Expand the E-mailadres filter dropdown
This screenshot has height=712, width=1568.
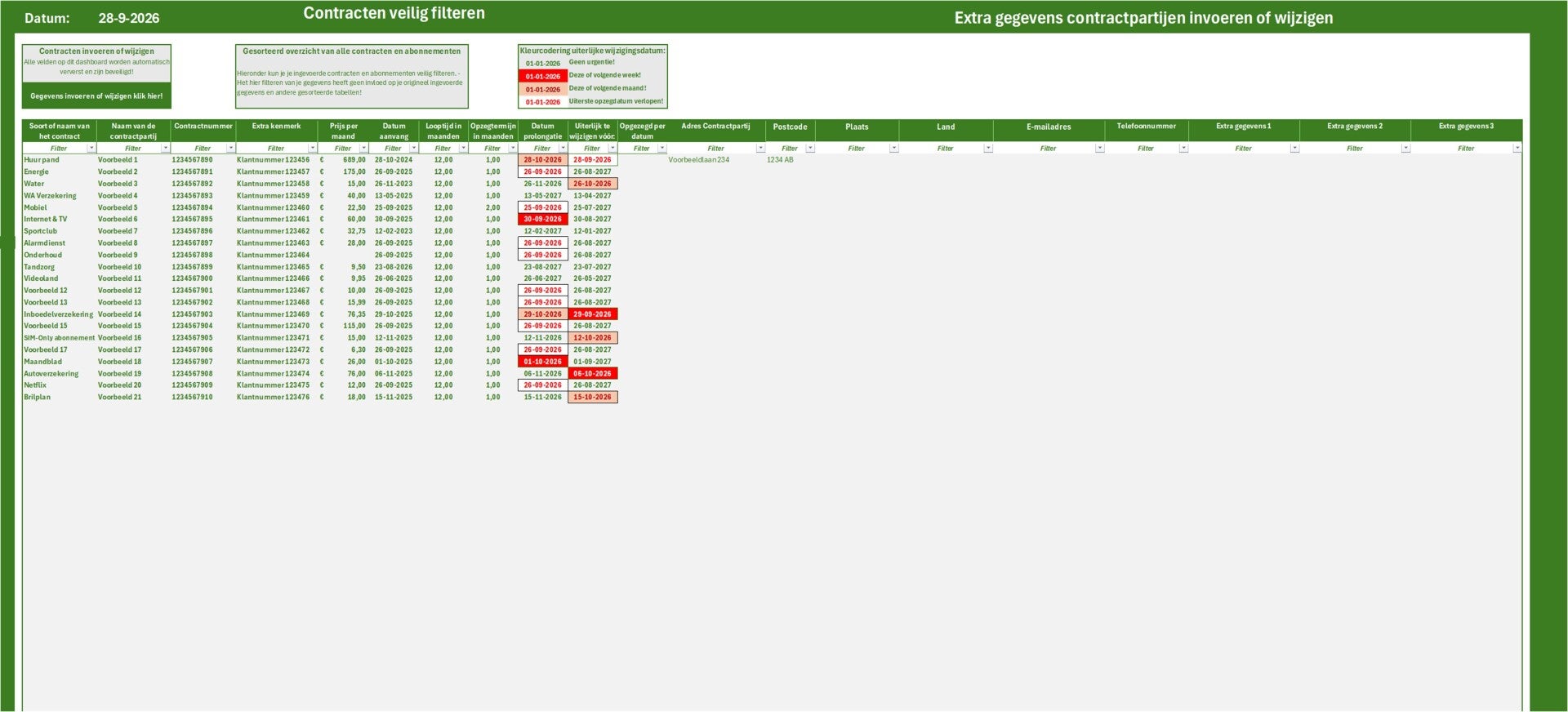tap(1100, 149)
